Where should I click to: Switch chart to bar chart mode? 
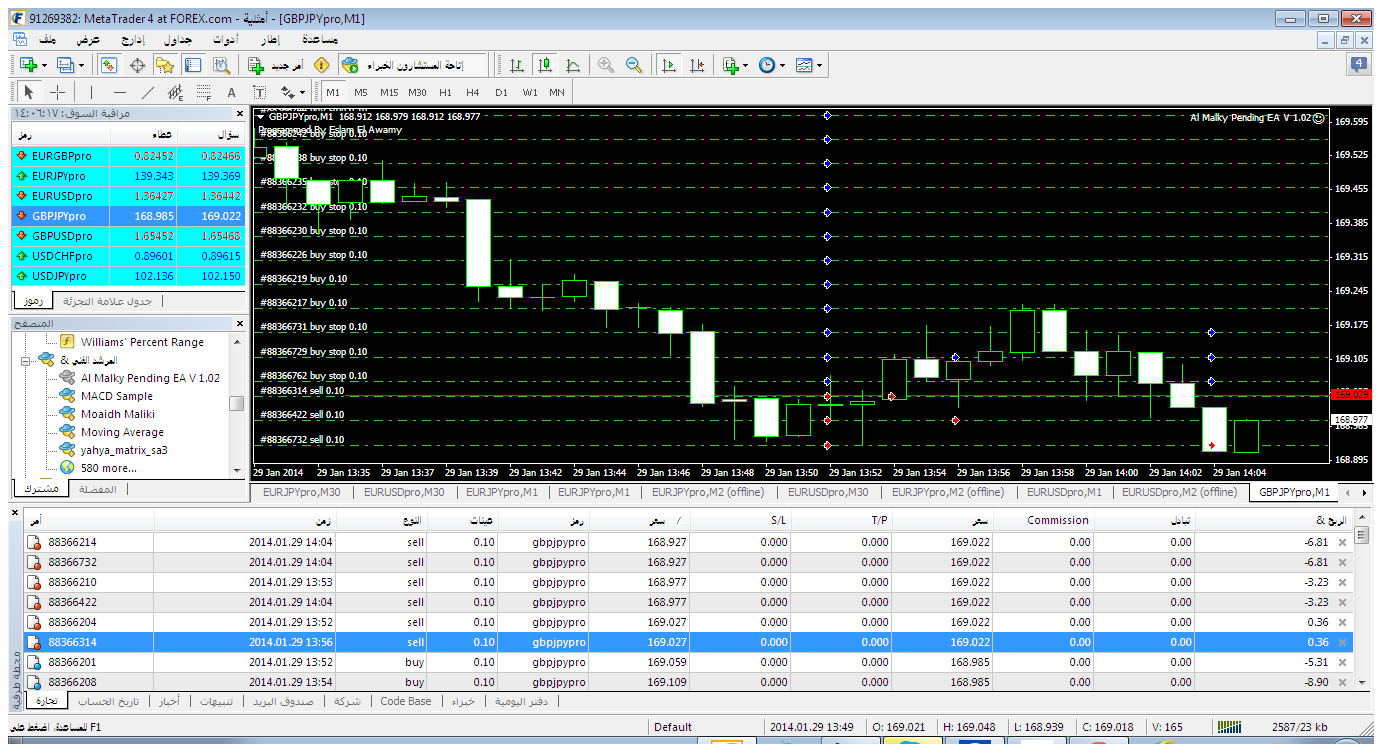(x=517, y=65)
